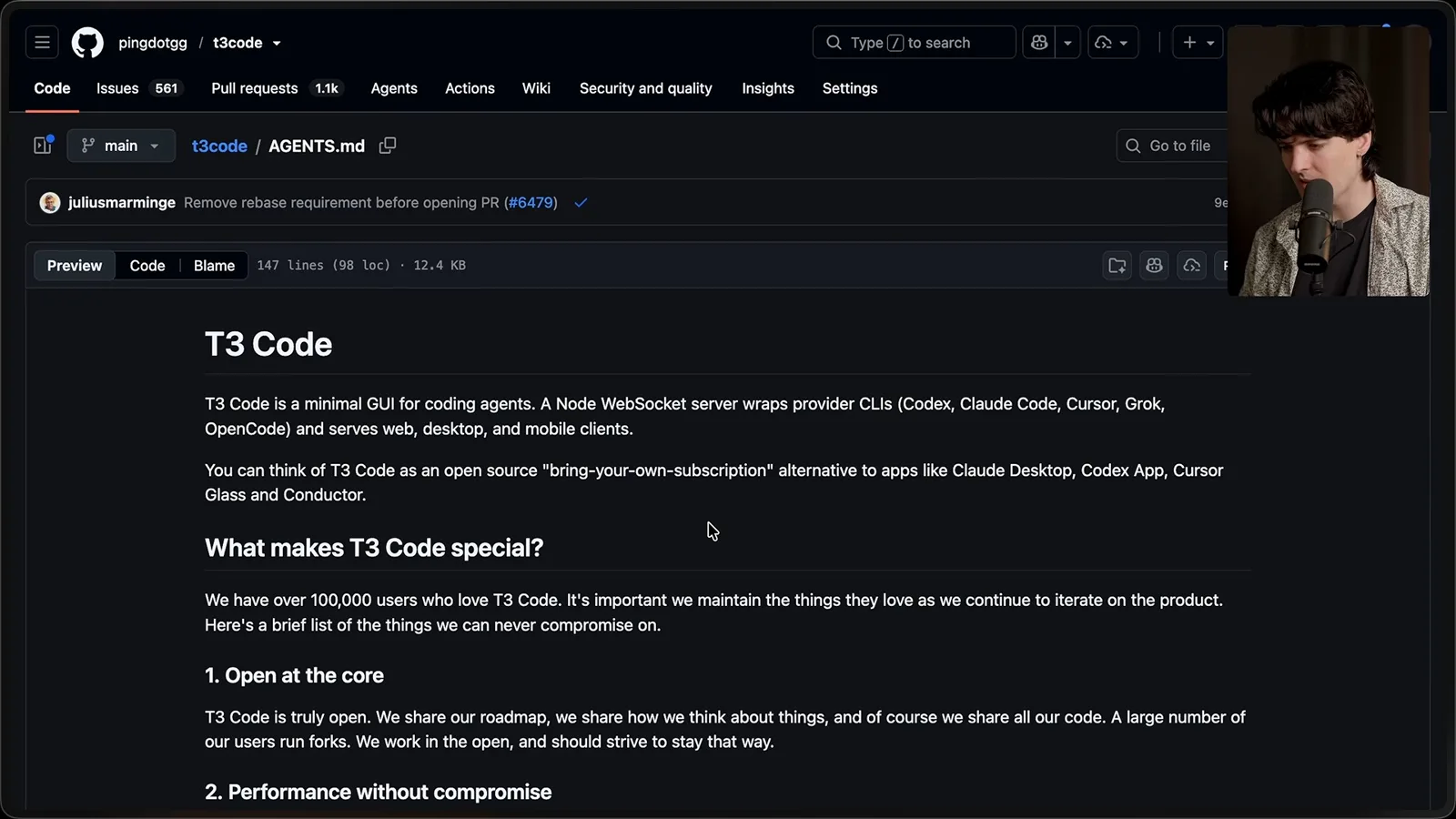This screenshot has width=1456, height=819.
Task: Click the AGENTS.md file name text
Action: coord(317,146)
